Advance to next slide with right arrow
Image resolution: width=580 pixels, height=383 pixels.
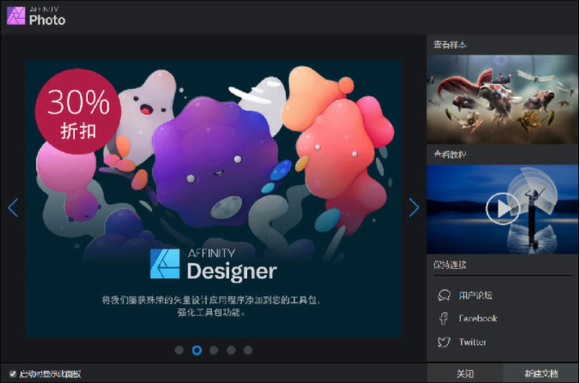(x=414, y=207)
